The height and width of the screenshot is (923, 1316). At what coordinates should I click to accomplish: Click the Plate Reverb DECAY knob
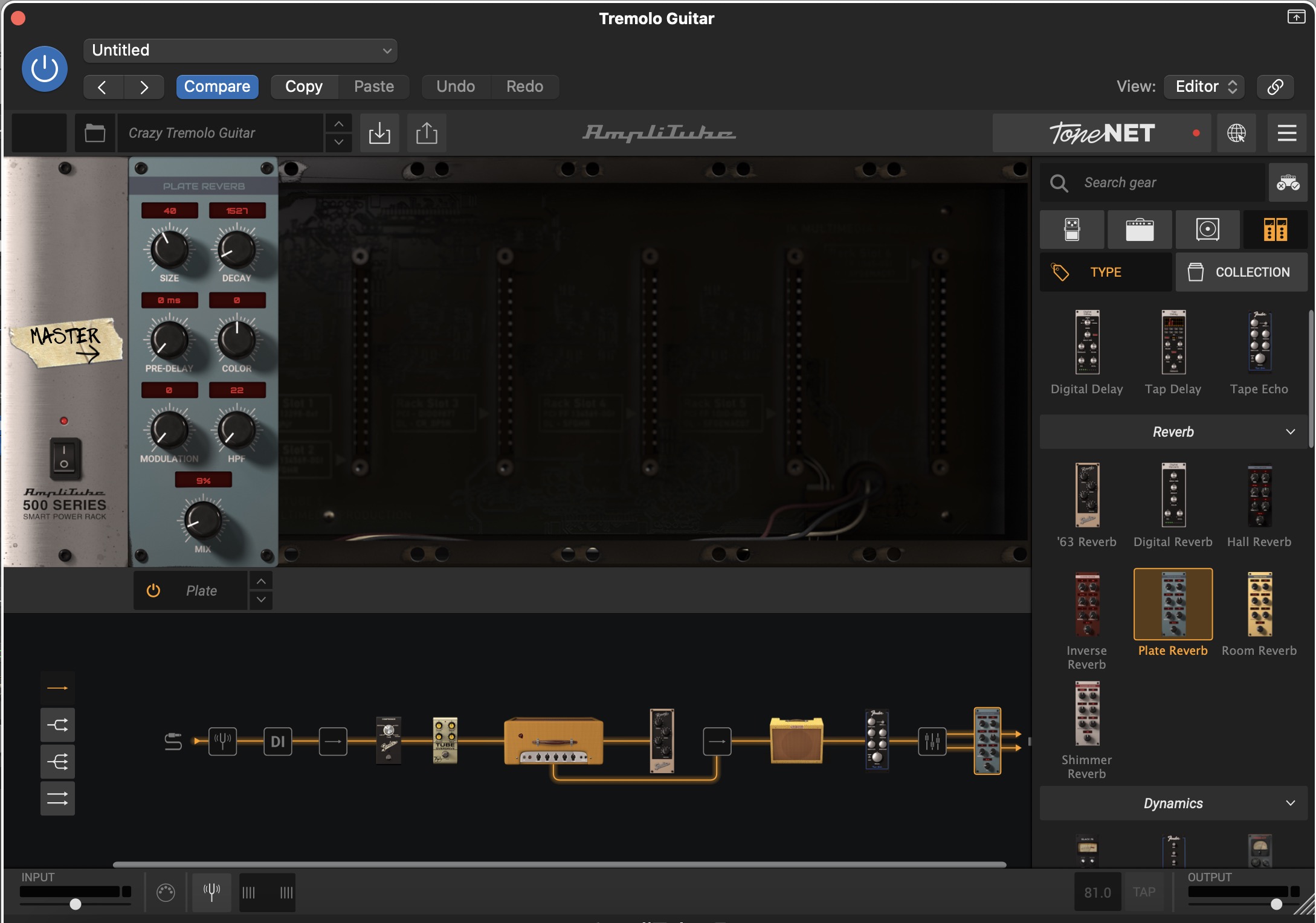tap(236, 250)
